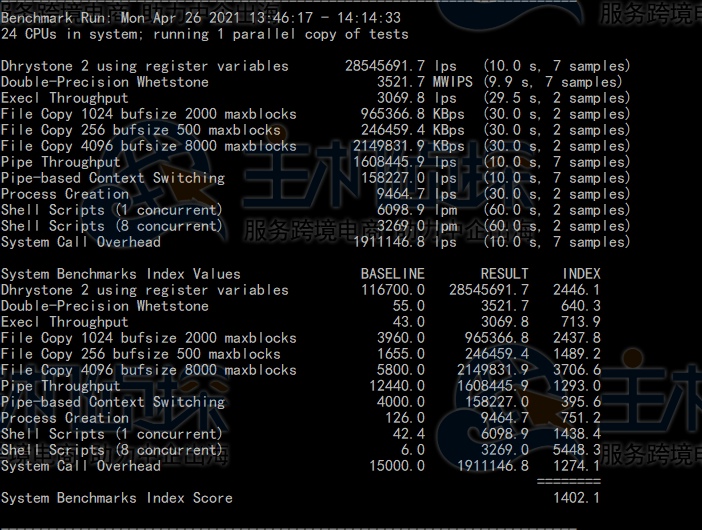Click the Benchmark Run date header line

pos(200,18)
